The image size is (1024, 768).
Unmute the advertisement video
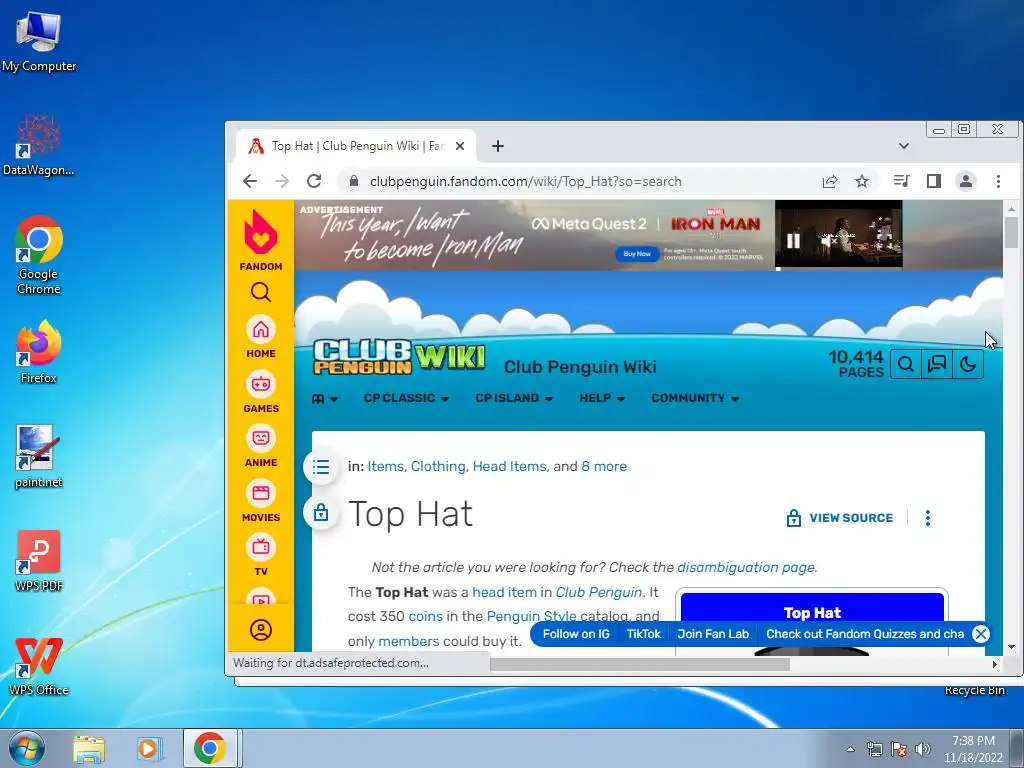[x=829, y=241]
